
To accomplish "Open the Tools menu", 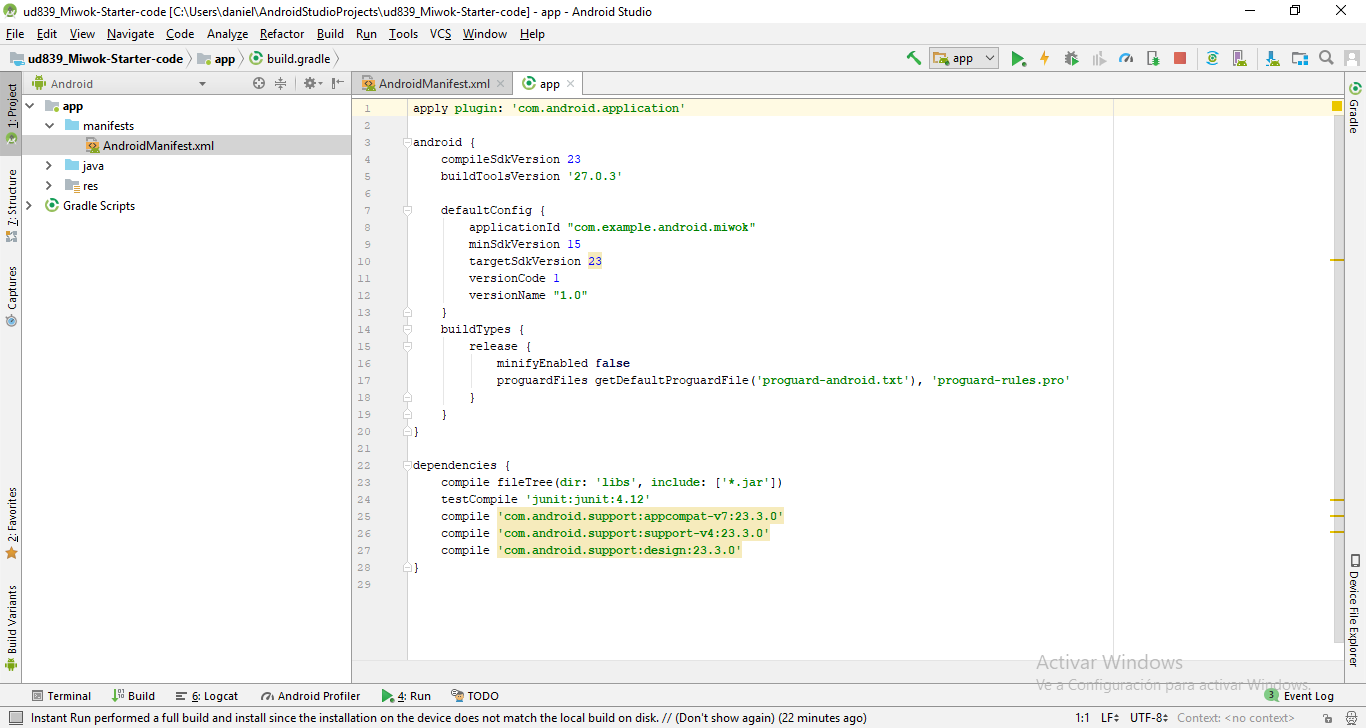I will click(x=403, y=34).
